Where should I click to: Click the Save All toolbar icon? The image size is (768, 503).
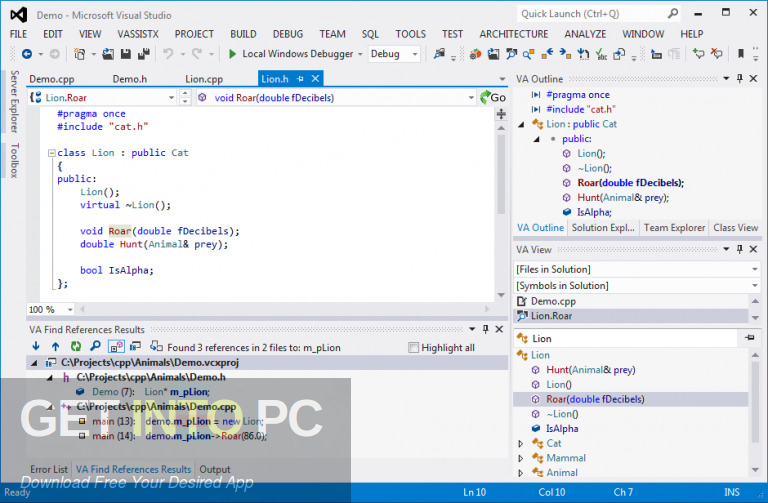click(x=144, y=54)
